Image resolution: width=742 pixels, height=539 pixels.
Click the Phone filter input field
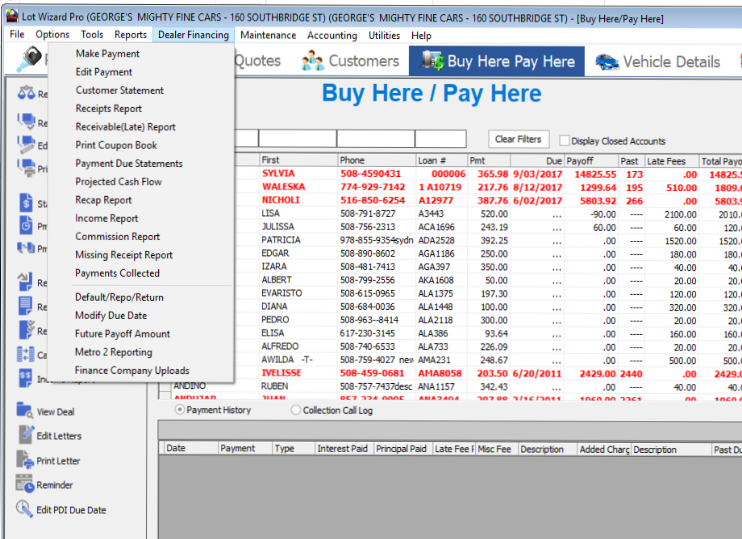point(376,139)
